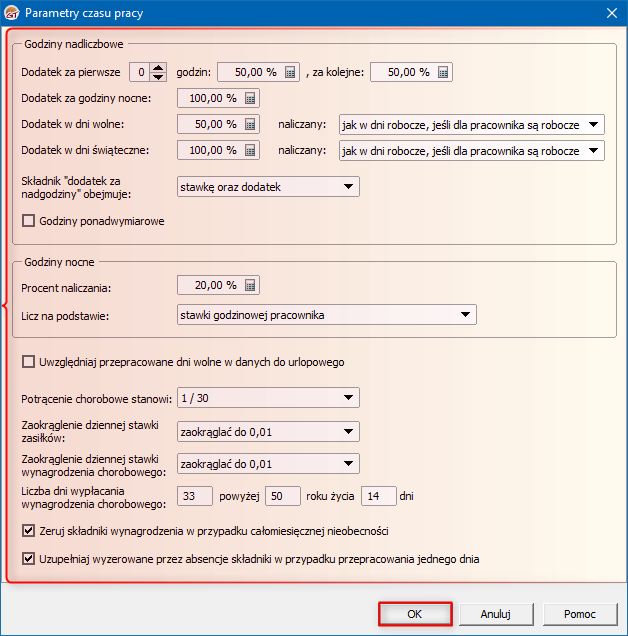Image resolution: width=628 pixels, height=636 pixels.
Task: Open 'naliczany' dropdown for days off
Action: coord(594,125)
